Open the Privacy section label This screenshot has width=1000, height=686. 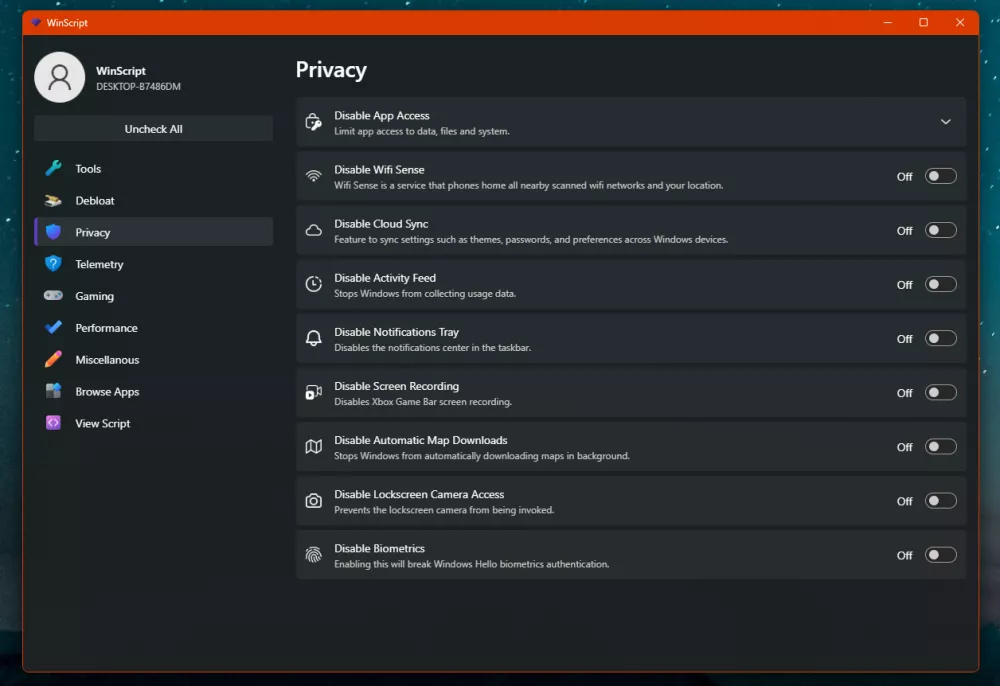click(93, 233)
